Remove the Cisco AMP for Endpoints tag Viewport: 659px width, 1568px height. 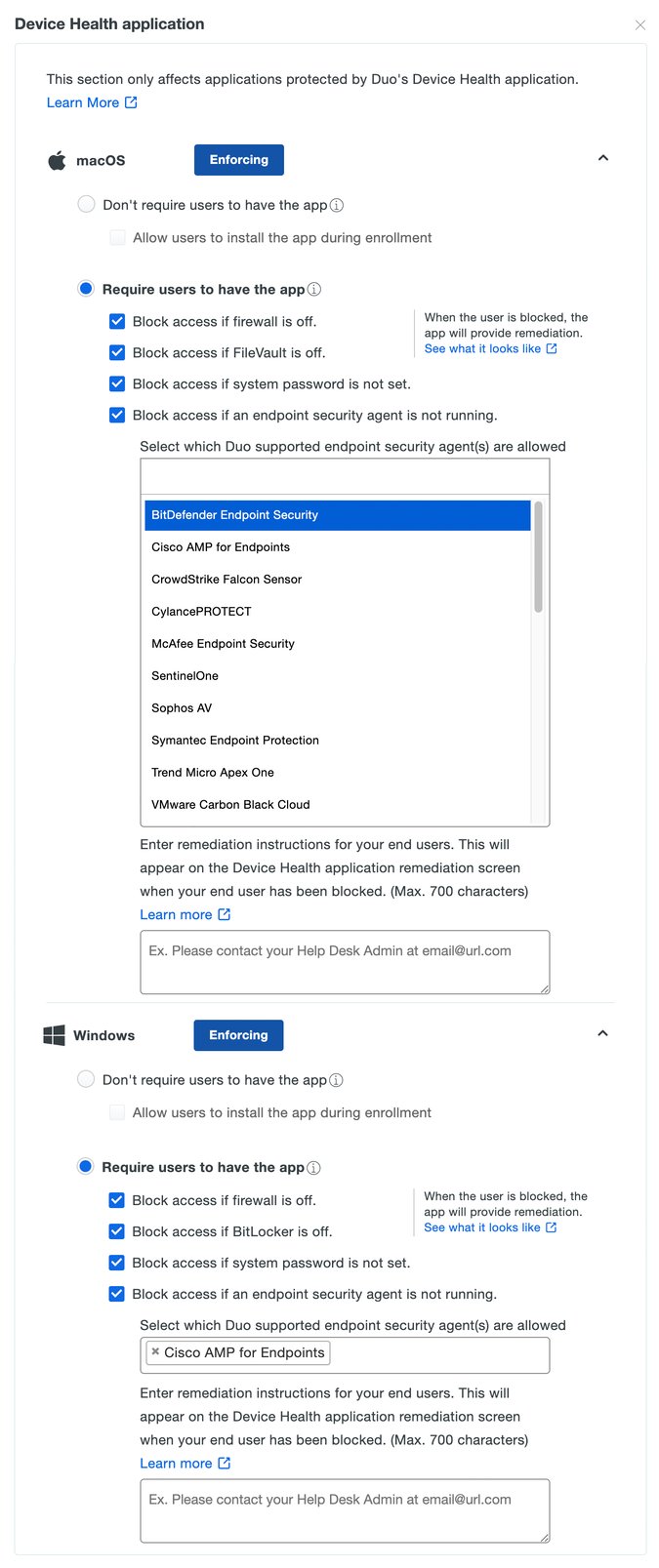pyautogui.click(x=155, y=1352)
